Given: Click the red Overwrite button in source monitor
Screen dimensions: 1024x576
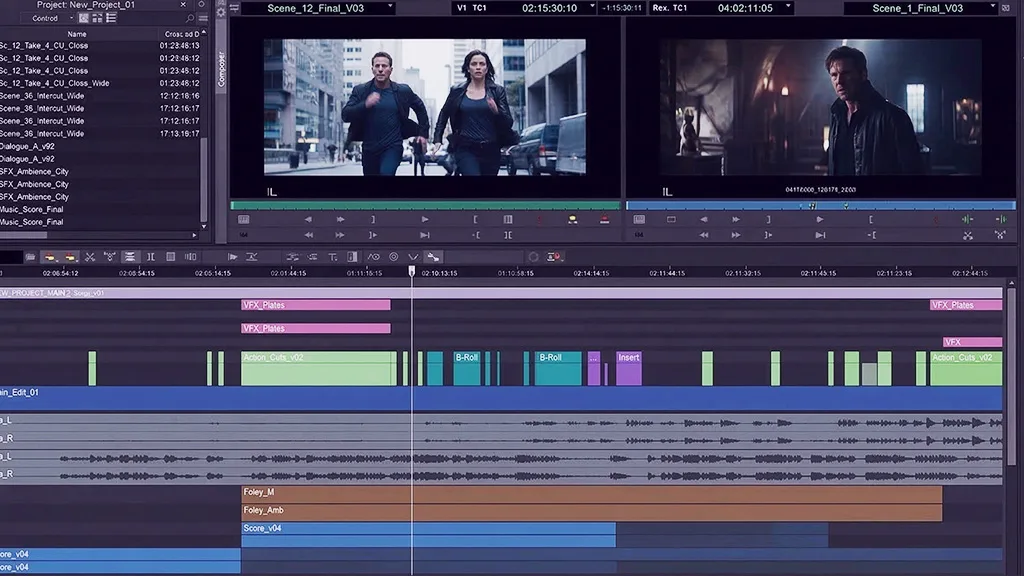Looking at the screenshot, I should (605, 219).
